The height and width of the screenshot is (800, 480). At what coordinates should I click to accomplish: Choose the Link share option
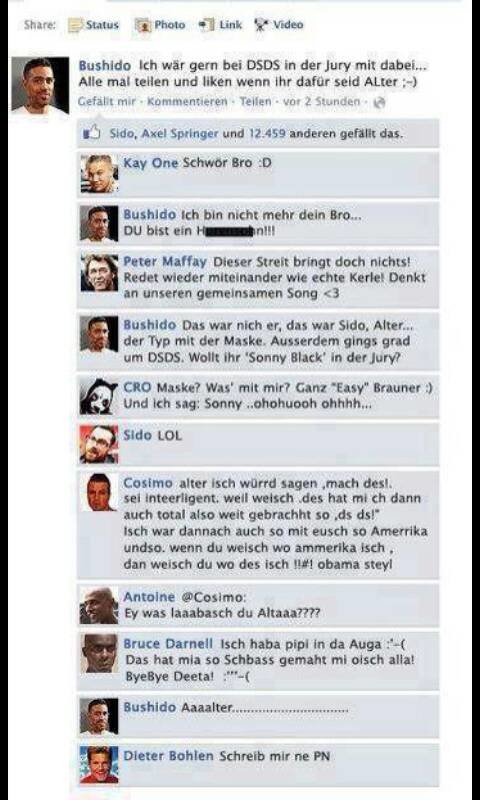220,25
